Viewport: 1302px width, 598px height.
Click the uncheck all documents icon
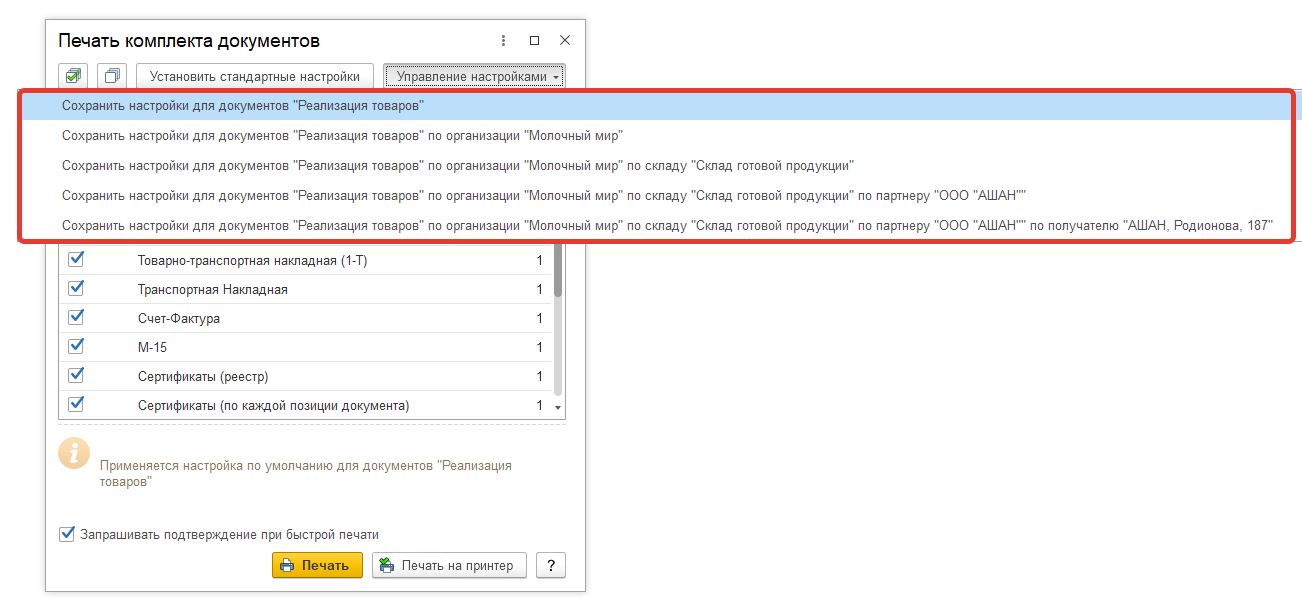[112, 76]
